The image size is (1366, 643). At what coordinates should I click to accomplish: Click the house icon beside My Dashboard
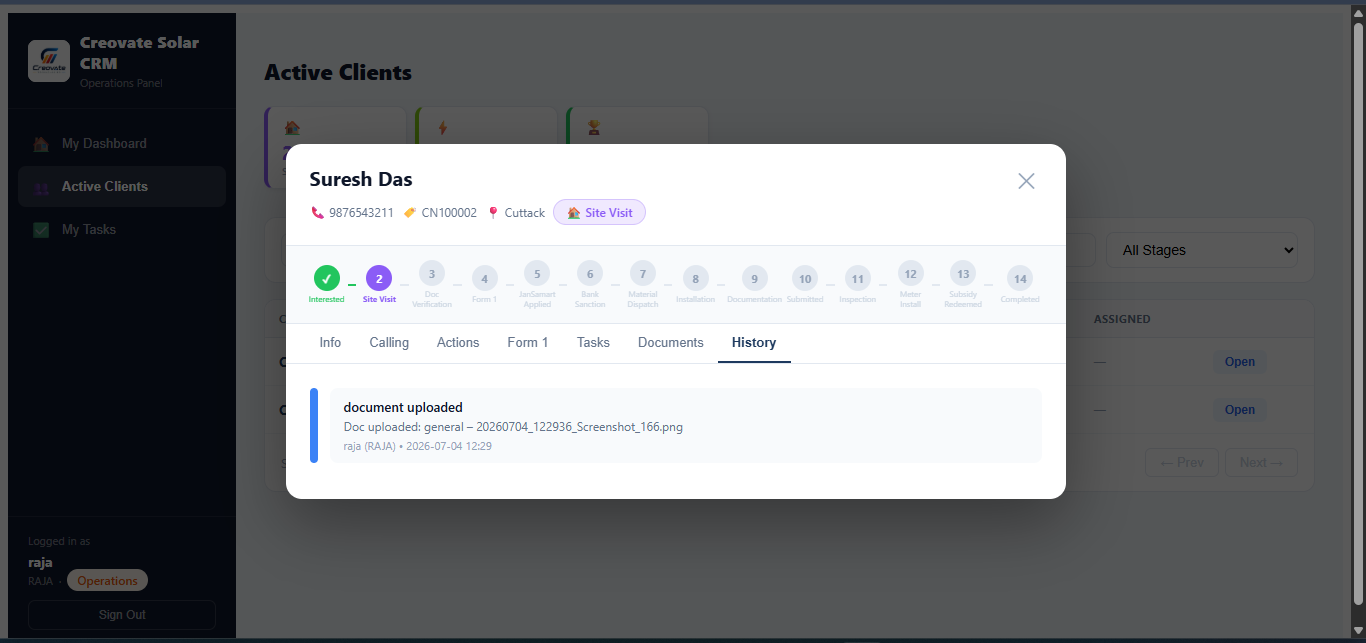(41, 144)
